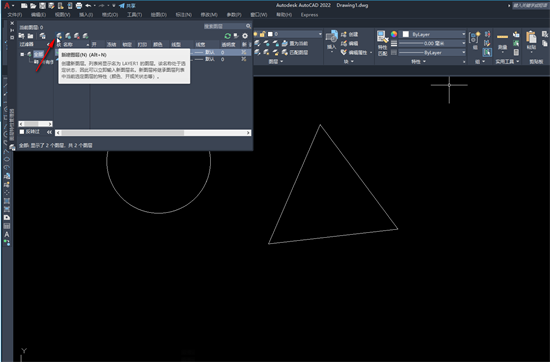Open the 格式(O) menu
This screenshot has height=362, width=550.
point(110,15)
